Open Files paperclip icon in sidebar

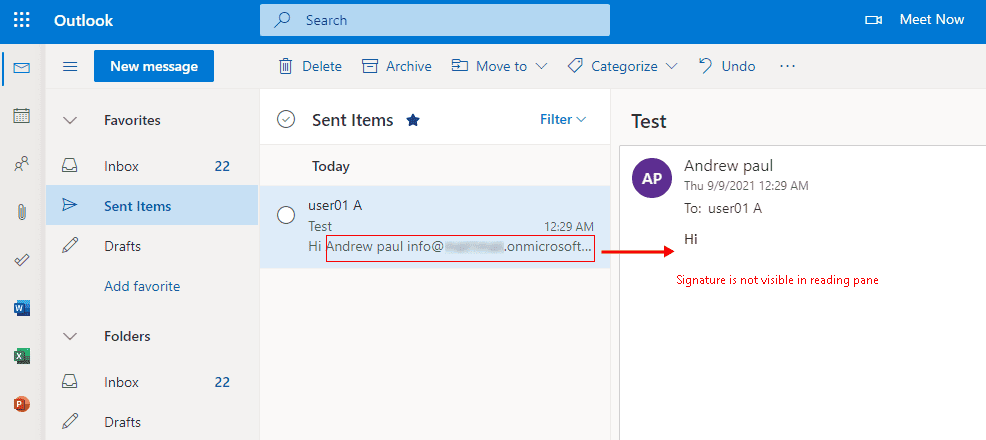click(21, 212)
